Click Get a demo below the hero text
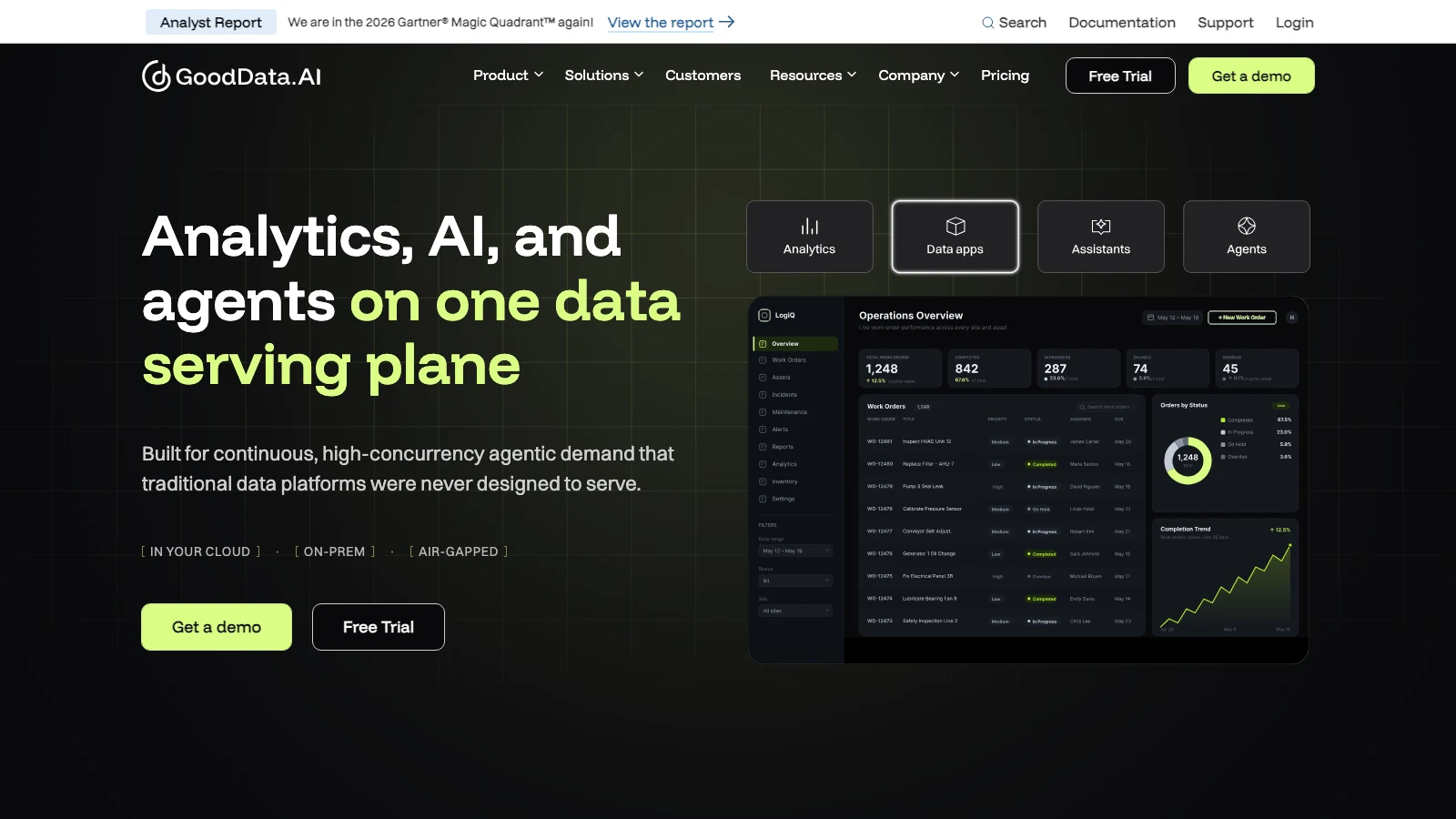1456x819 pixels. click(x=217, y=627)
